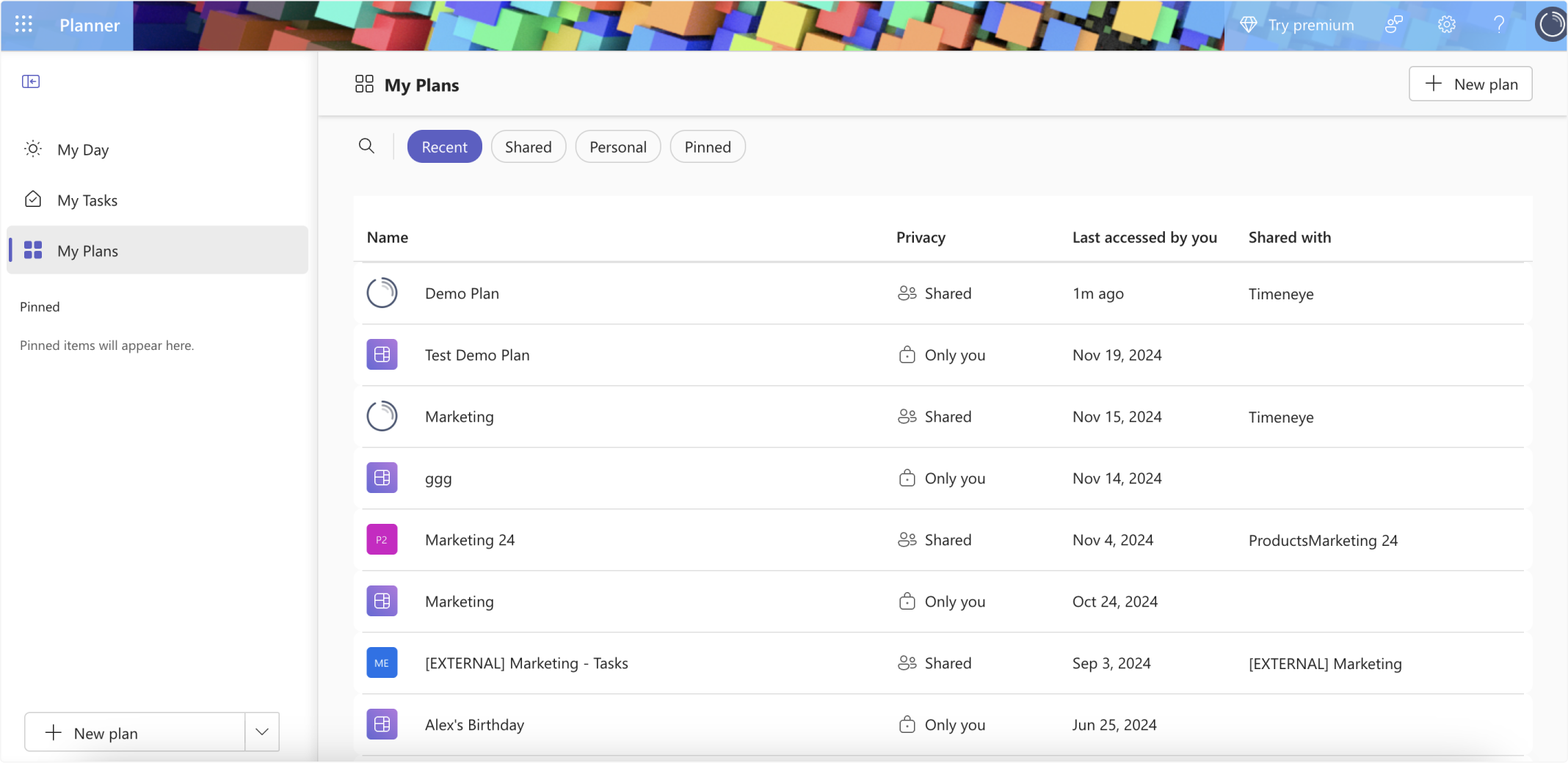Click the search magnifier icon
The image size is (1568, 763).
pyautogui.click(x=366, y=146)
